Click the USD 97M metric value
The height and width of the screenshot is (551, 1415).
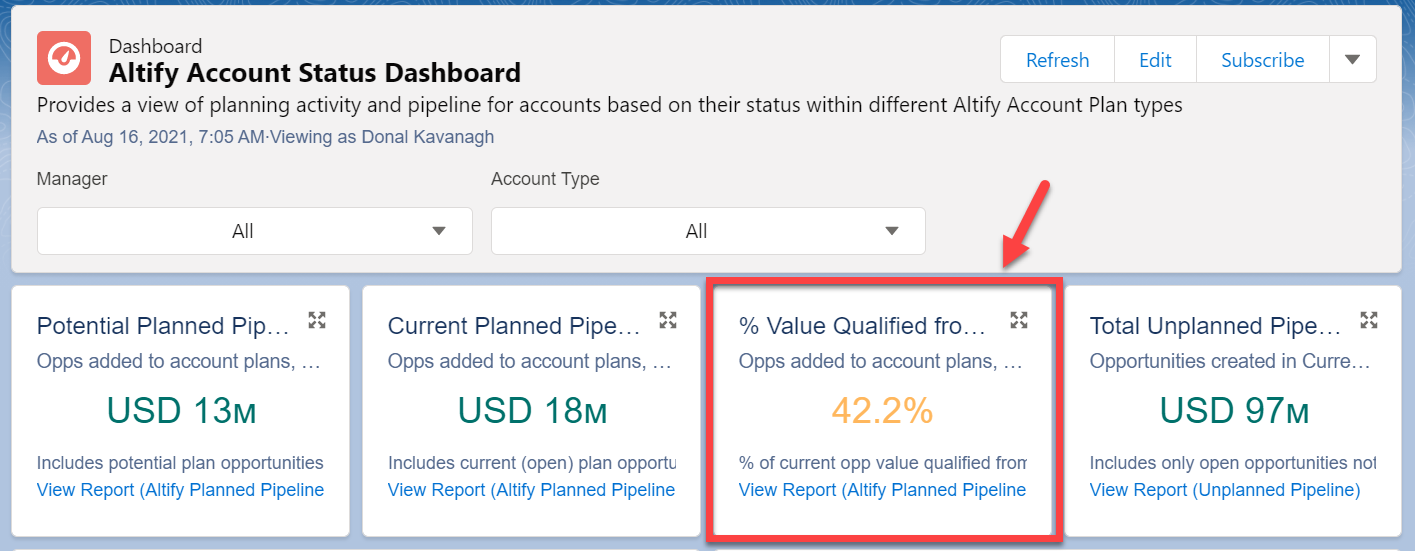[1234, 411]
